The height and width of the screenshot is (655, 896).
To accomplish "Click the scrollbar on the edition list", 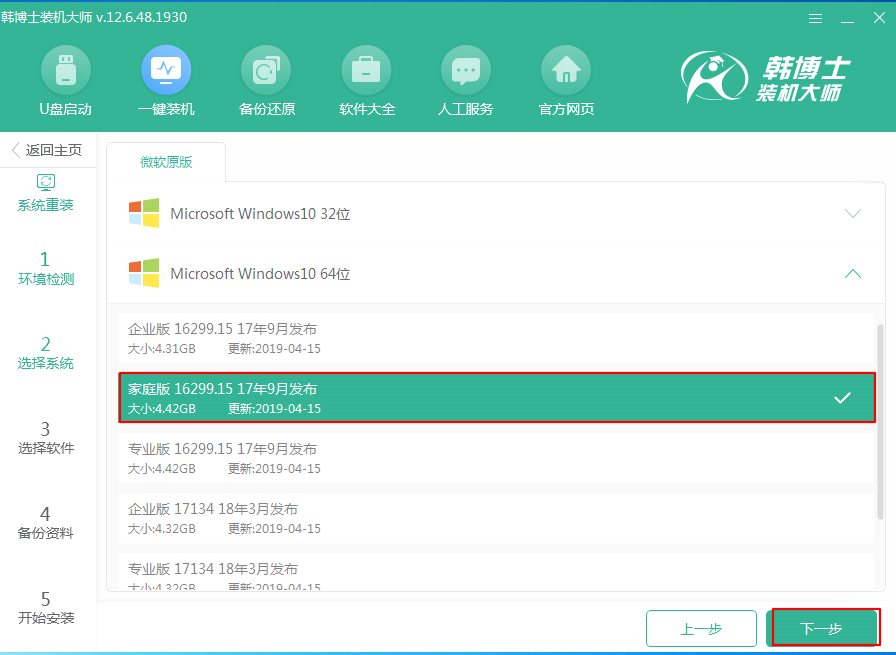I will (879, 400).
